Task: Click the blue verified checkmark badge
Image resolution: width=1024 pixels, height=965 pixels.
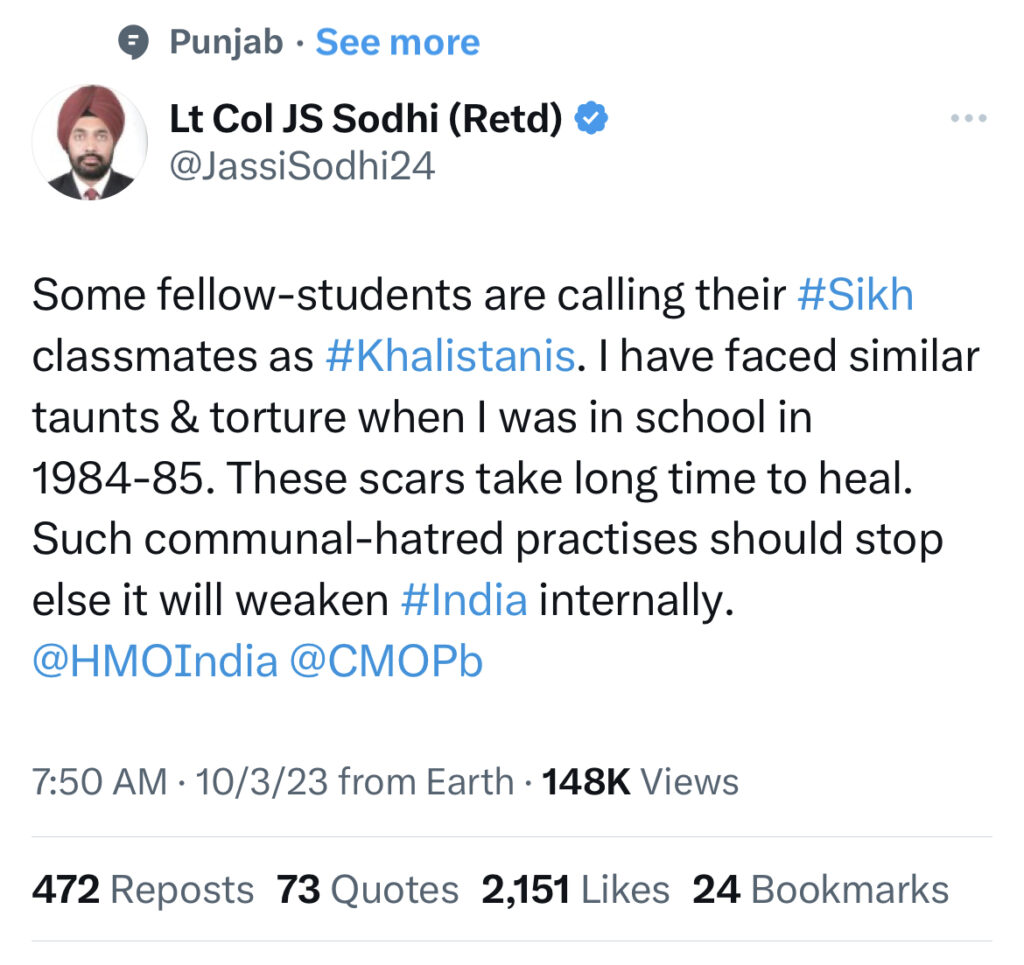Action: pos(592,120)
